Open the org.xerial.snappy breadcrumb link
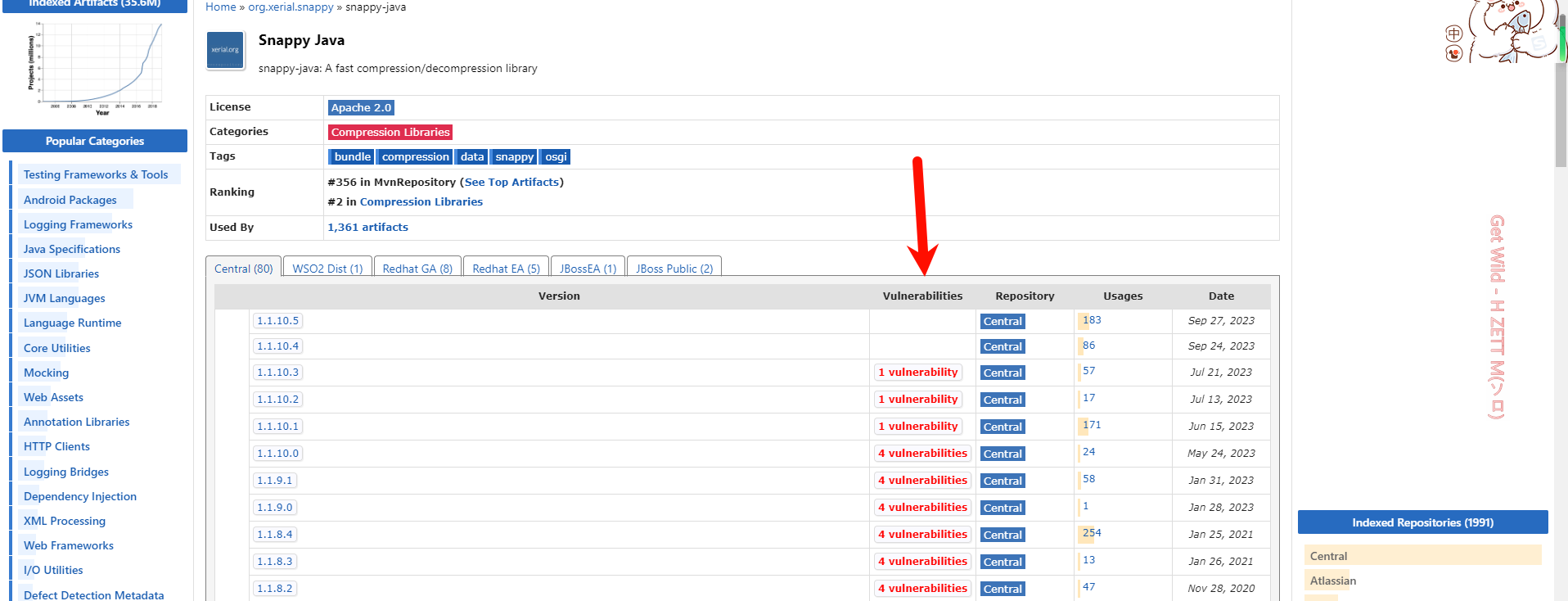The width and height of the screenshot is (1568, 601). 291,7
